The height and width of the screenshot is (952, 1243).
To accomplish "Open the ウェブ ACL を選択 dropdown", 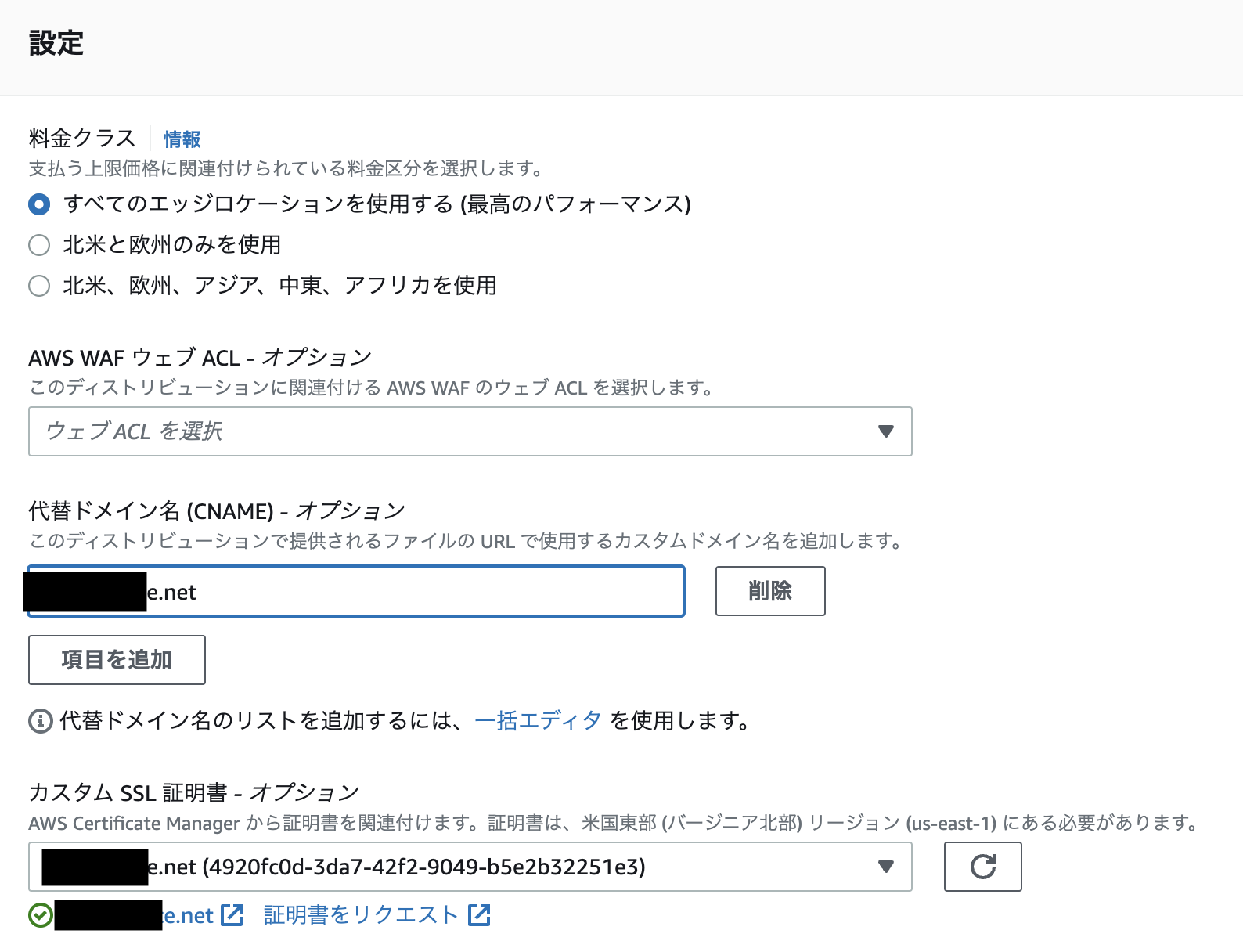I will 470,431.
